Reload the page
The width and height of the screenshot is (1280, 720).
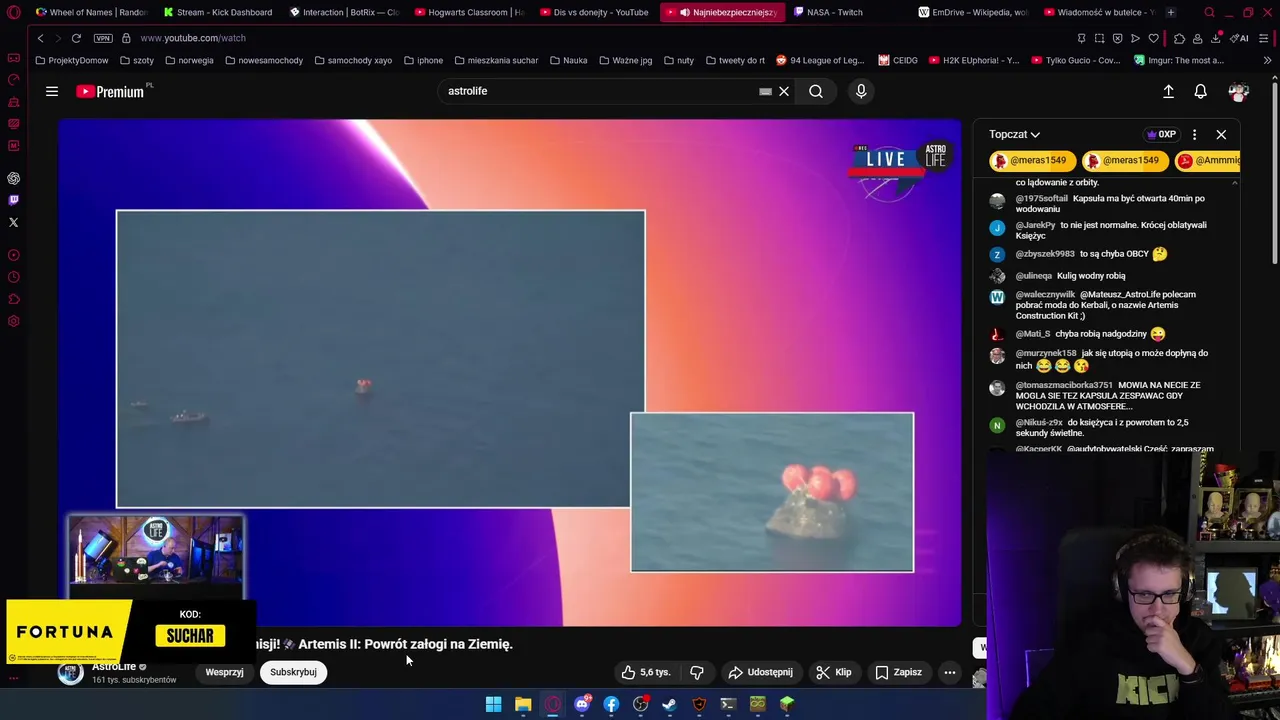[76, 38]
